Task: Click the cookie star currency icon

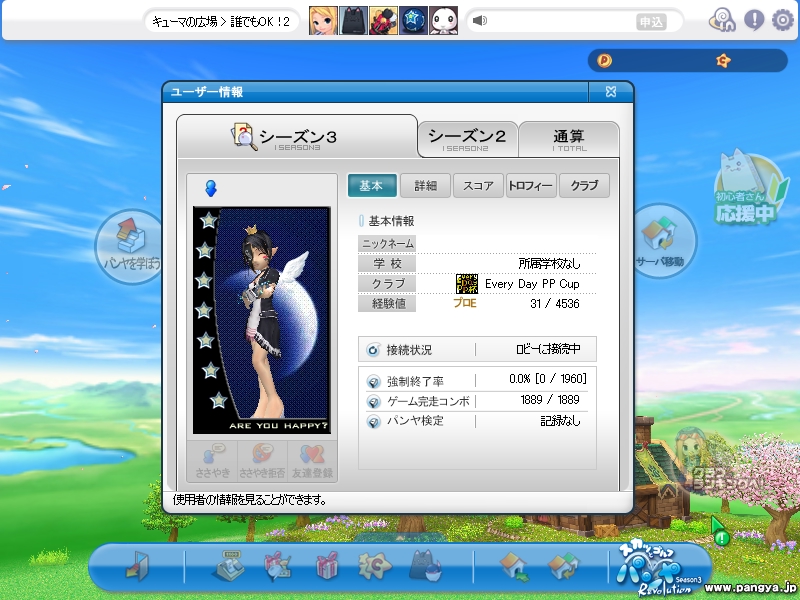Action: (x=723, y=61)
